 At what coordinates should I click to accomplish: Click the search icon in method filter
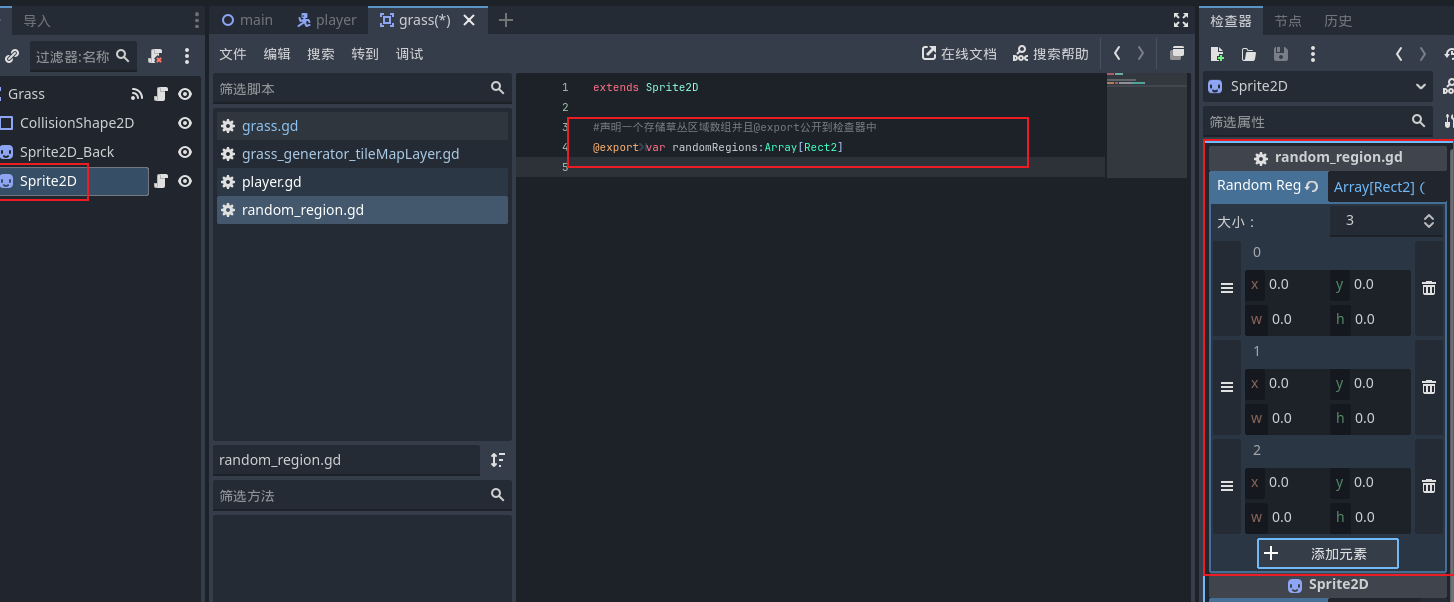(497, 495)
